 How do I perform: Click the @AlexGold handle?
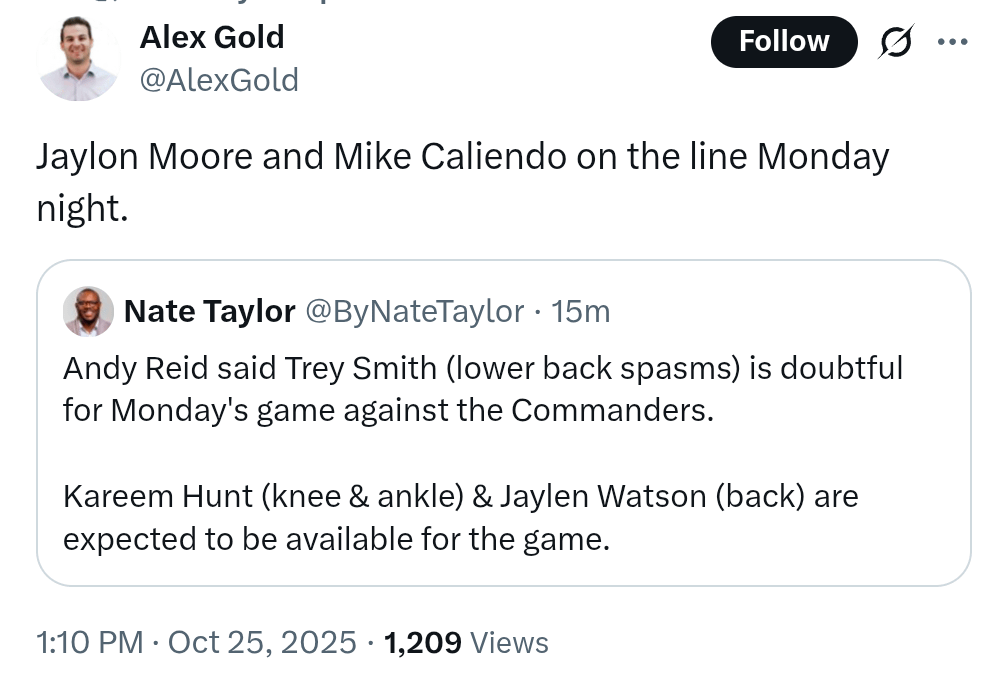click(x=219, y=80)
